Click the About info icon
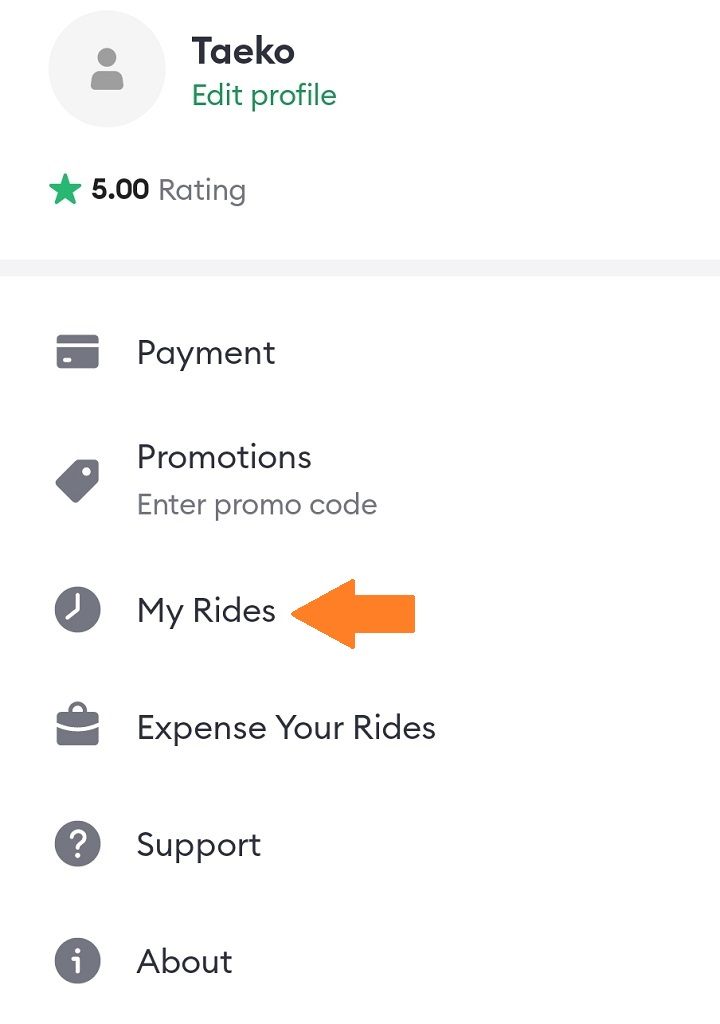The image size is (720, 1024). pos(77,962)
